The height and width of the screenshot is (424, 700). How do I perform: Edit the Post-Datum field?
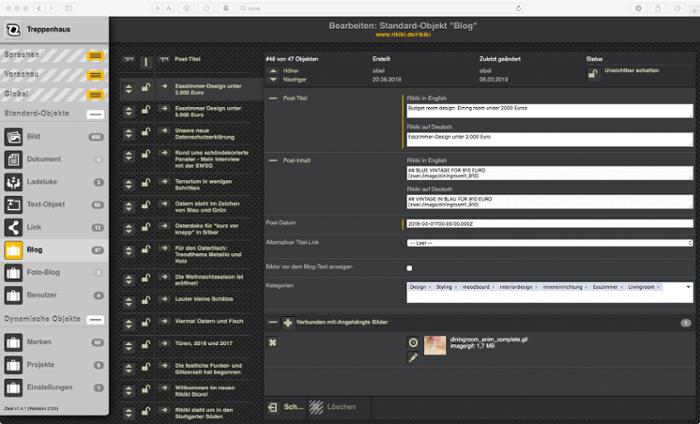[550, 224]
